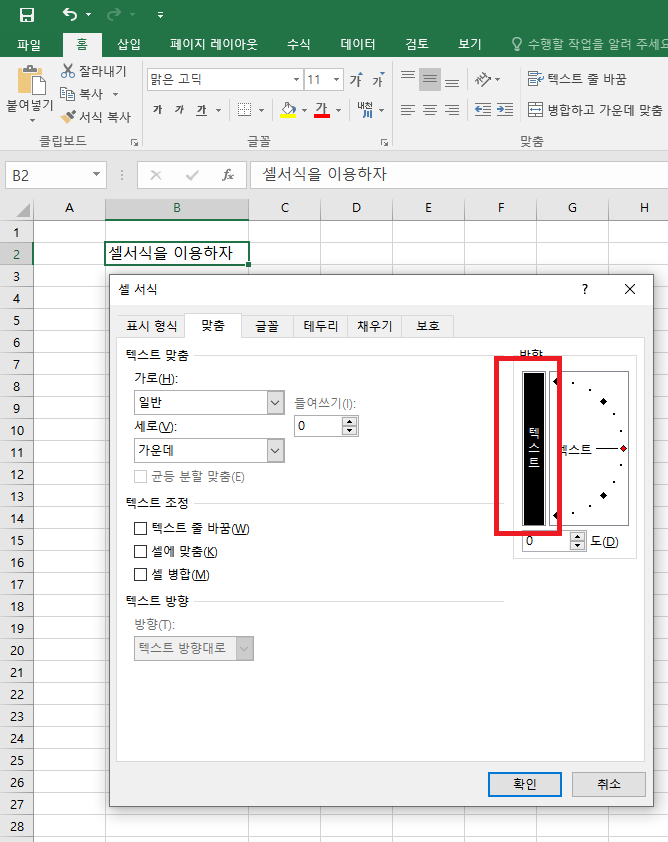The height and width of the screenshot is (842, 668).
Task: Click the 들여쓰기 indent spinner
Action: point(350,426)
